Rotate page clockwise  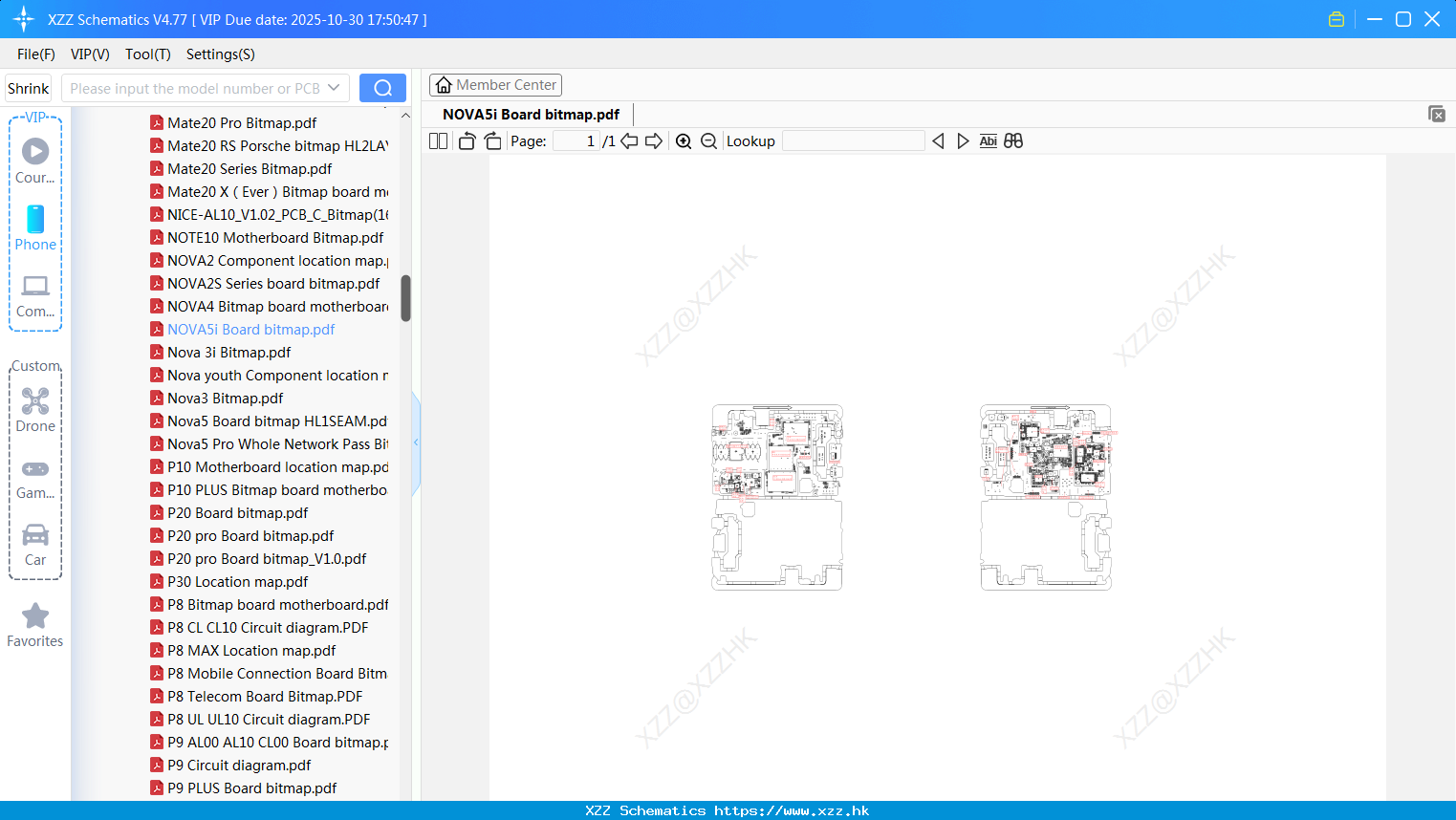[x=493, y=140]
